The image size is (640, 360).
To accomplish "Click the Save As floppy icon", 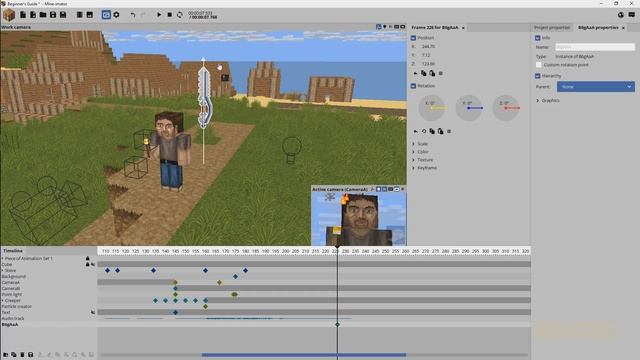I will tap(63, 15).
